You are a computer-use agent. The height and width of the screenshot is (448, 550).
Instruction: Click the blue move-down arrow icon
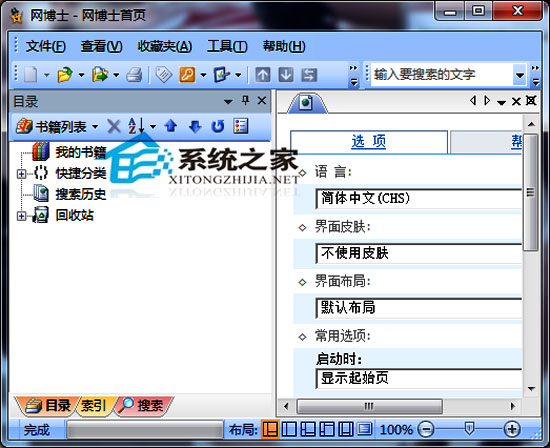[x=195, y=127]
